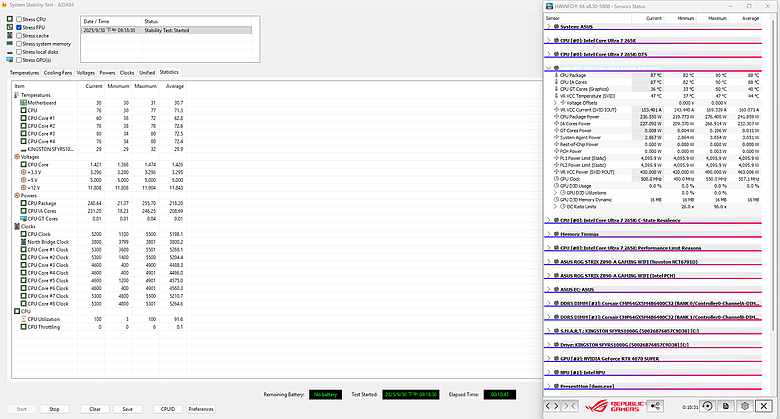Switch to Cooling Fans tab
The image size is (780, 419).
click(x=58, y=73)
